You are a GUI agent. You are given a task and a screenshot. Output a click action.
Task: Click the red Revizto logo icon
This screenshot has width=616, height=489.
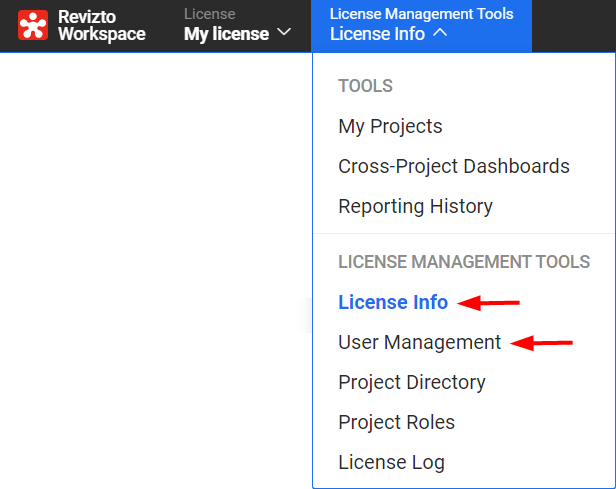[x=33, y=25]
